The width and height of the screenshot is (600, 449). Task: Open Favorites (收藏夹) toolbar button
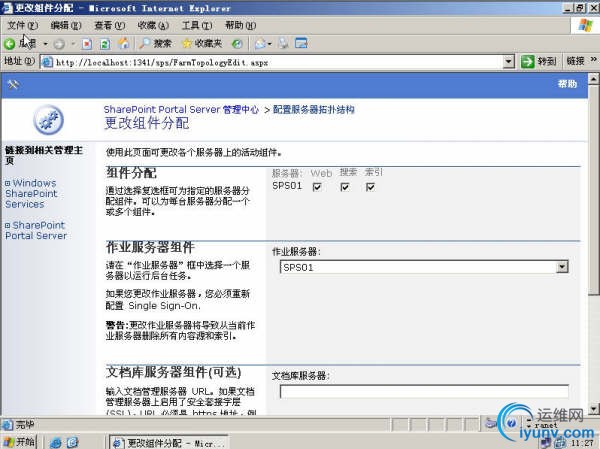click(x=202, y=44)
